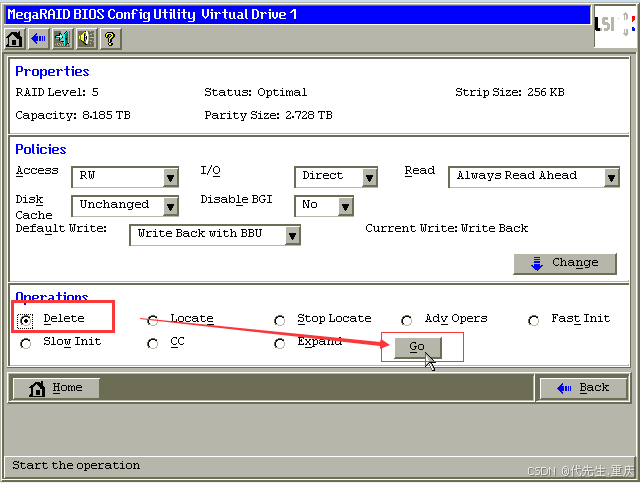Select the Slow Init radio button
Viewport: 640px width, 483px height.
[x=26, y=344]
